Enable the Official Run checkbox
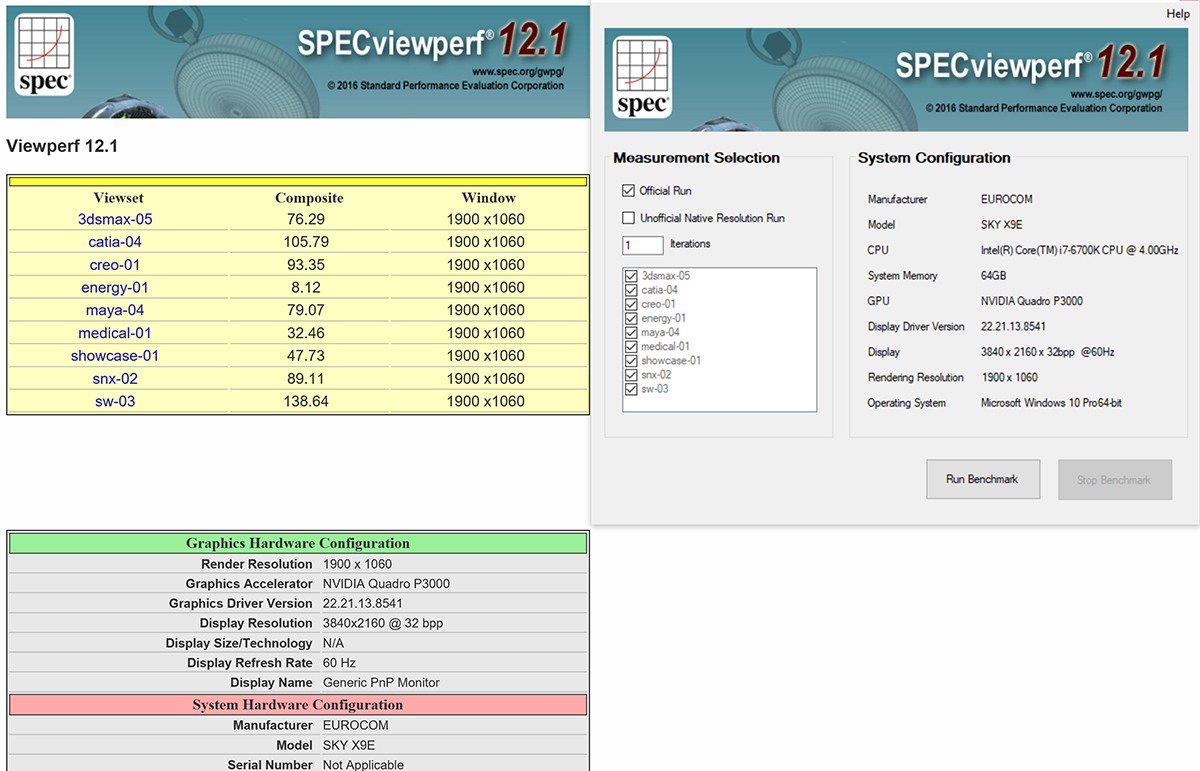This screenshot has width=1200, height=771. tap(629, 191)
